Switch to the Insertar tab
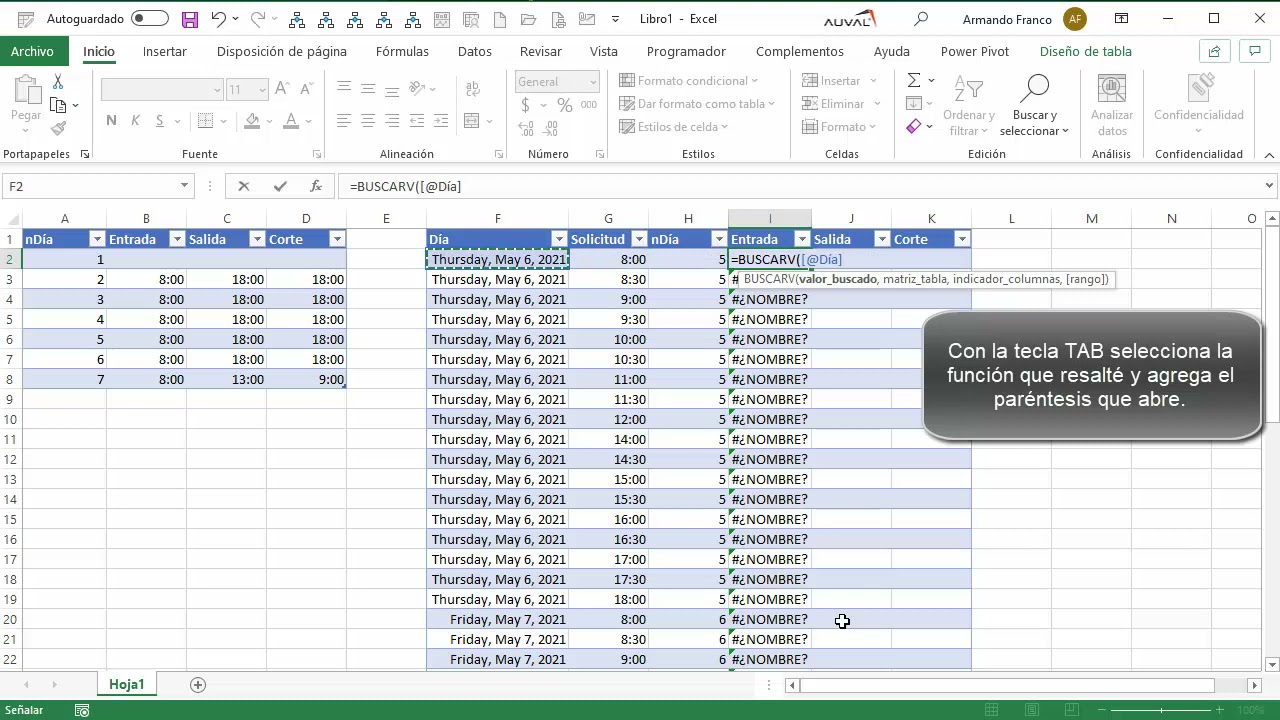 pyautogui.click(x=164, y=52)
